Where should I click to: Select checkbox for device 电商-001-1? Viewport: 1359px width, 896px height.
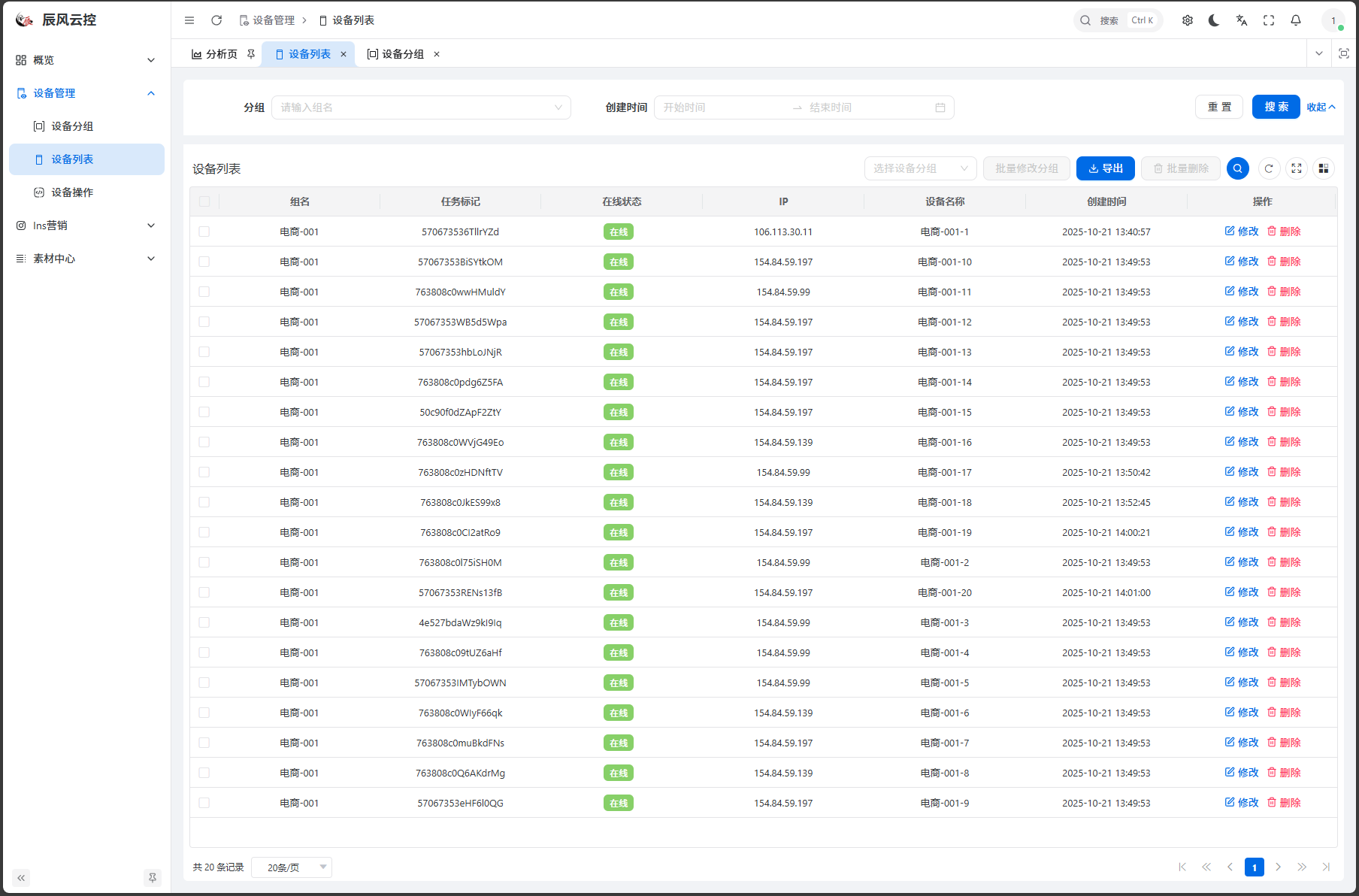coord(204,232)
